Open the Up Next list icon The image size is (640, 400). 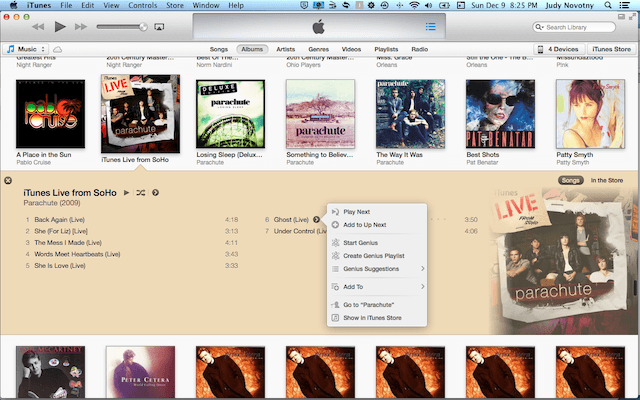pyautogui.click(x=431, y=27)
